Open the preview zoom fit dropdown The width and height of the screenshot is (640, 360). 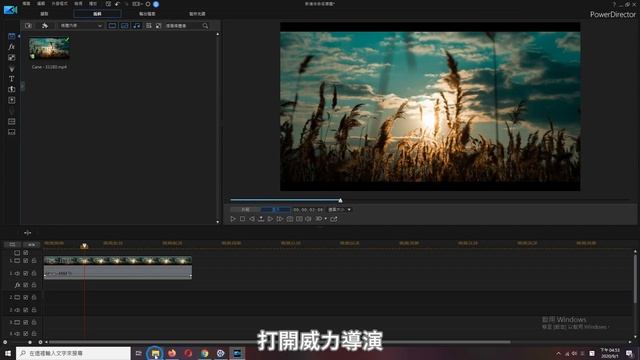(x=340, y=209)
